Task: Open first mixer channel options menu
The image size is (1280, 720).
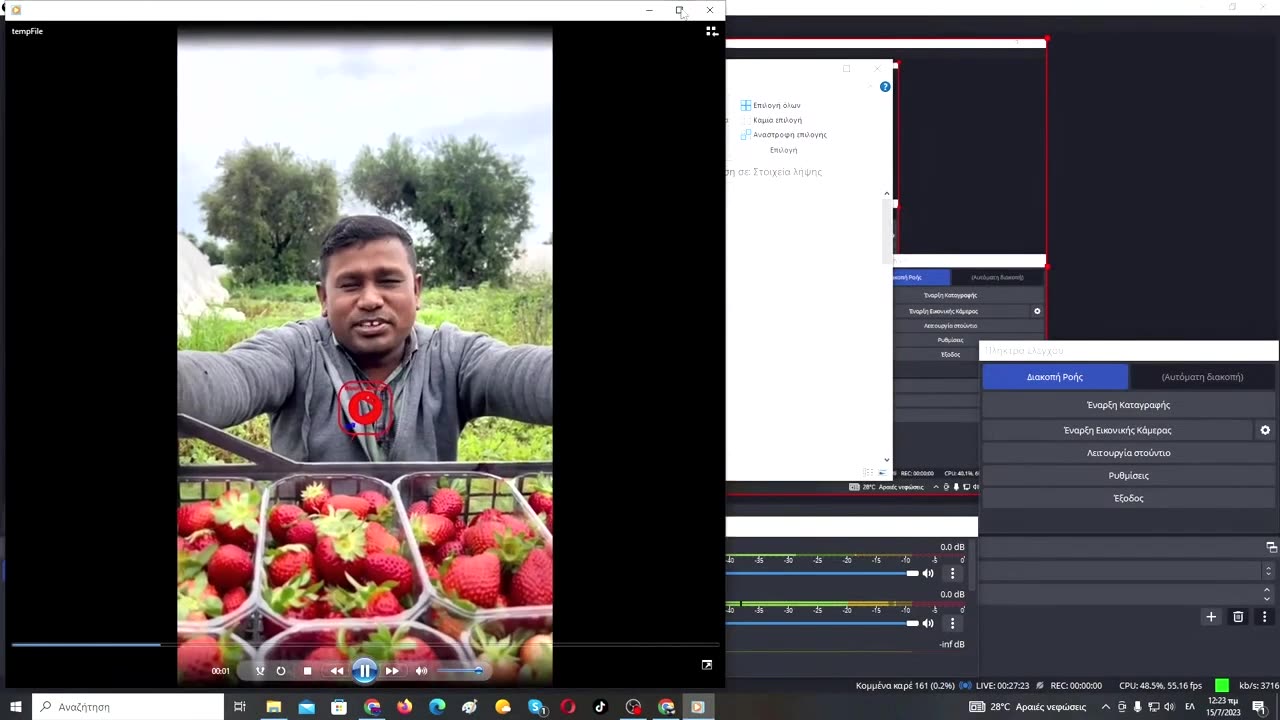Action: pyautogui.click(x=952, y=573)
